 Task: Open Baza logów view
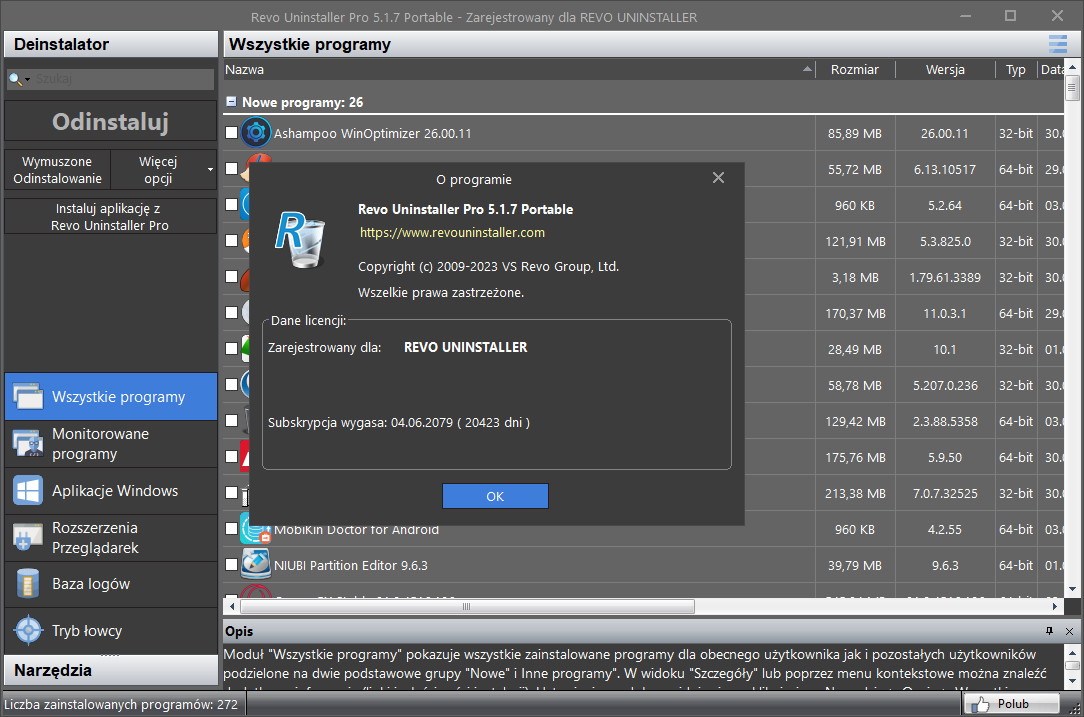pos(111,584)
